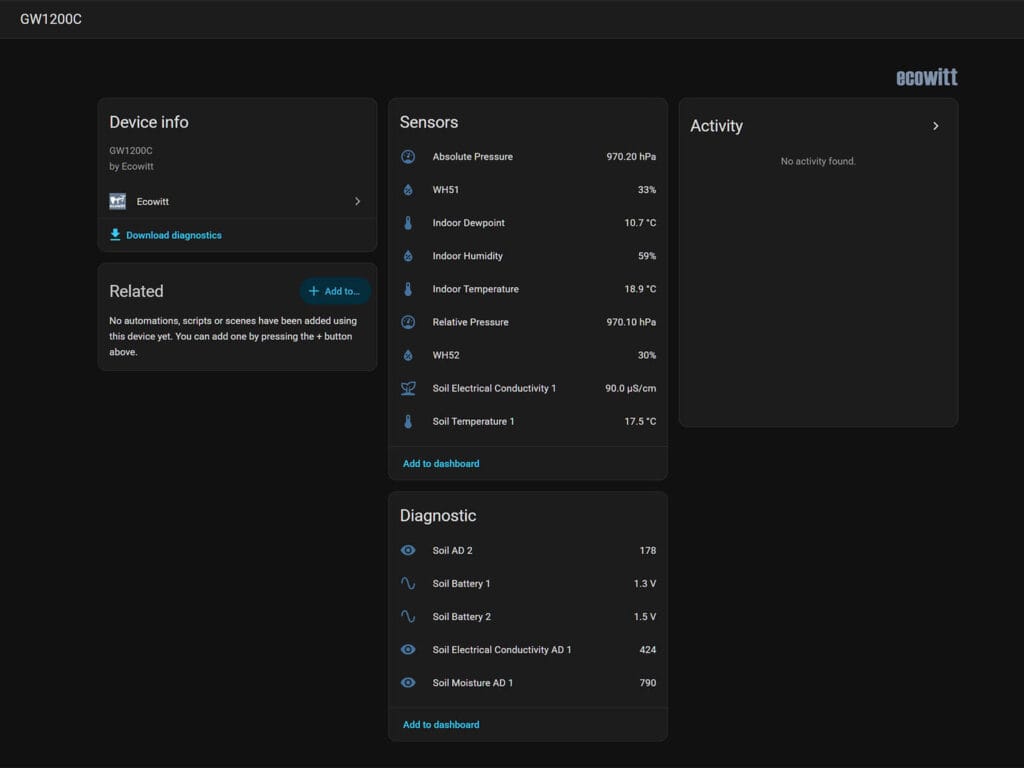
Task: Click the Ecowitt integration logo icon
Action: (x=118, y=201)
